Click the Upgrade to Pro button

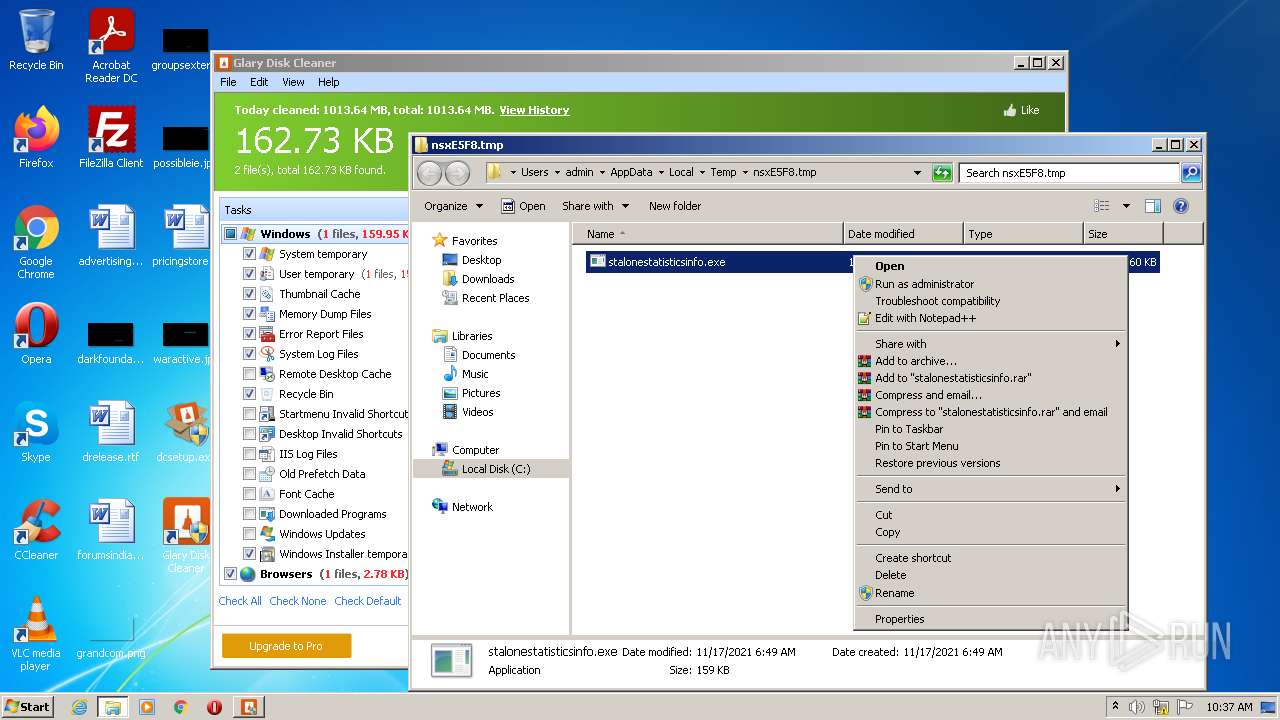[x=286, y=646]
